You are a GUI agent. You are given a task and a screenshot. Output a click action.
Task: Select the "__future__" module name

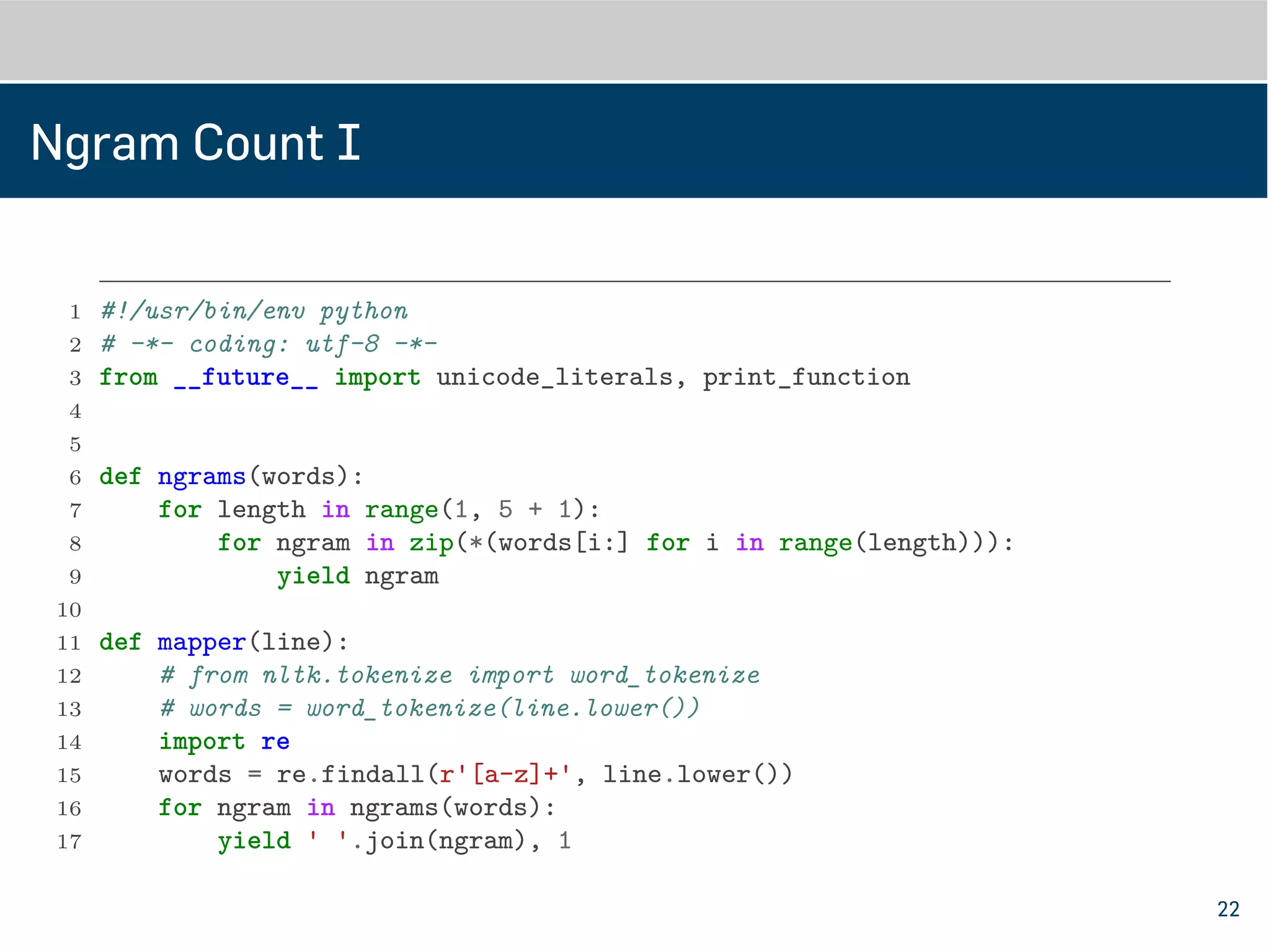pos(246,377)
